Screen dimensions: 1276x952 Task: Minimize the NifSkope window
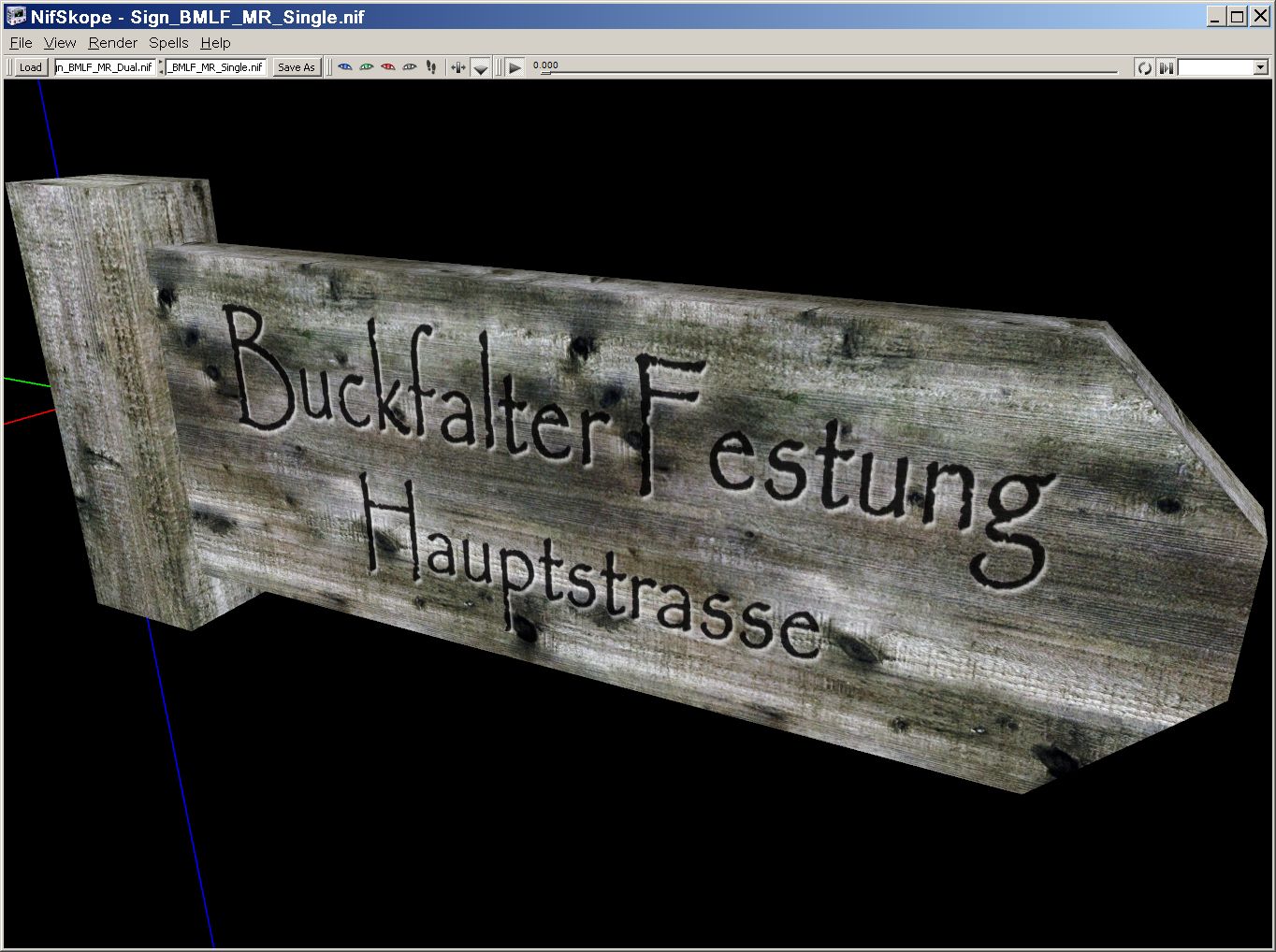1215,17
